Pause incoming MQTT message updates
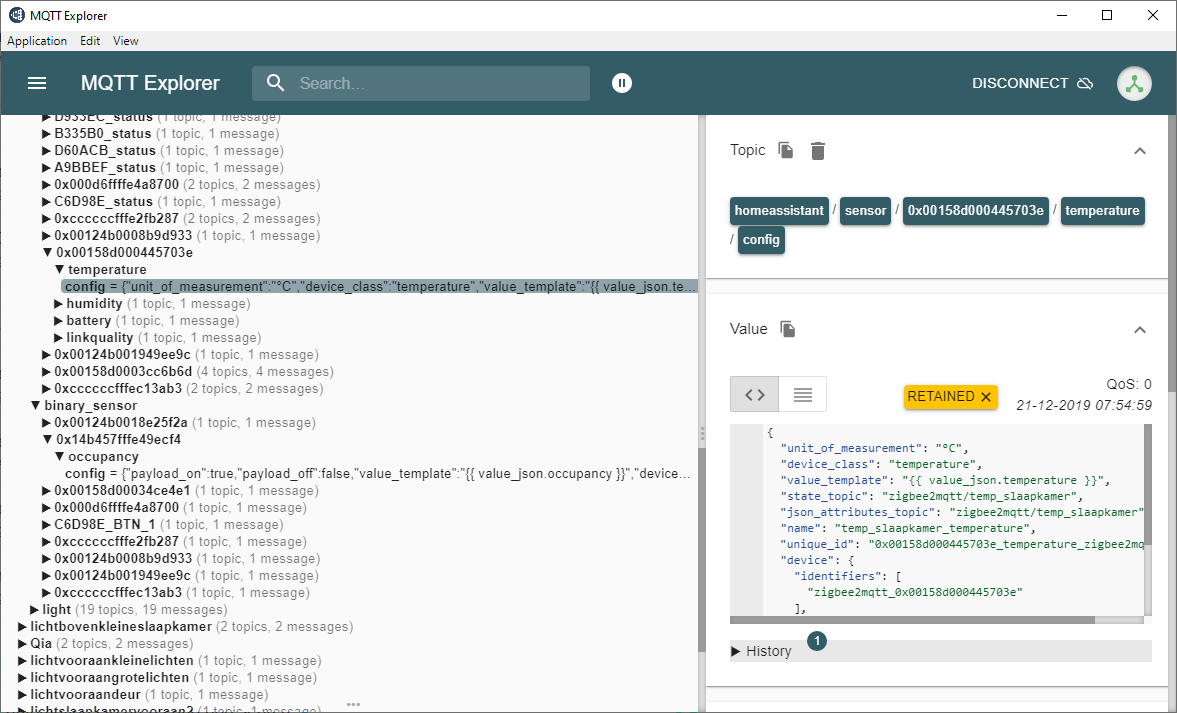This screenshot has width=1177, height=713. click(x=622, y=83)
